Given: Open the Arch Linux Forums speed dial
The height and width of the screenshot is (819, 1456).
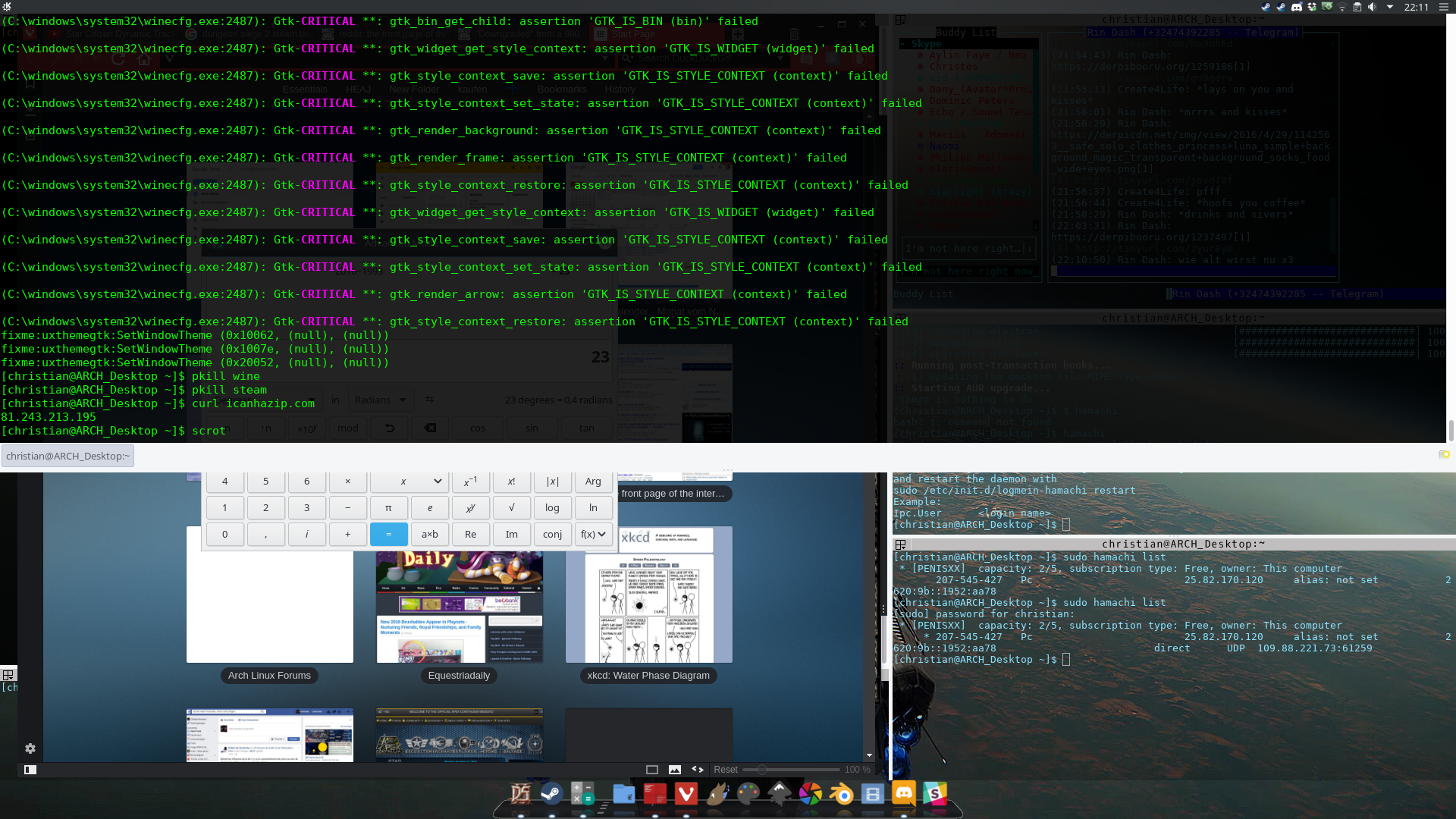Looking at the screenshot, I should (x=270, y=595).
